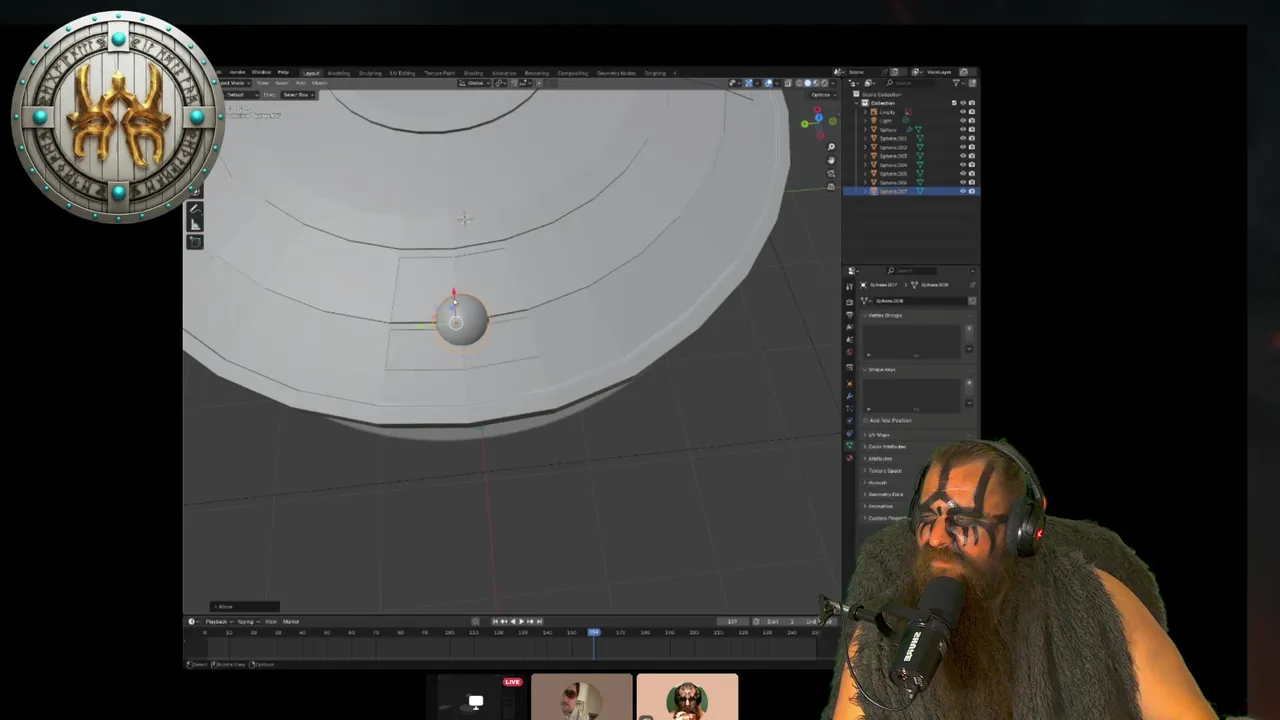The image size is (1280, 720).
Task: Expand the Geometry Data panel
Action: (x=885, y=494)
